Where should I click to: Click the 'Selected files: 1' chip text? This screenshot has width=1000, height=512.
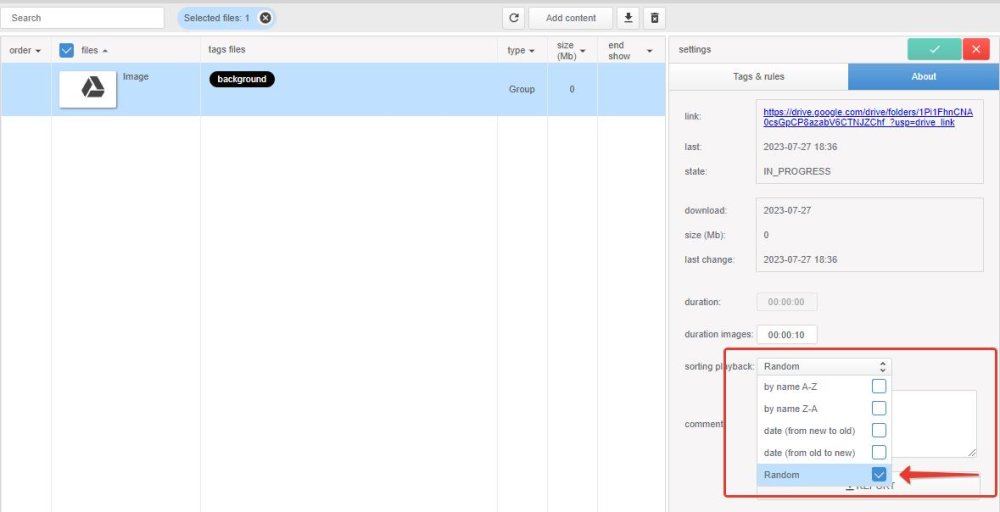click(x=217, y=18)
